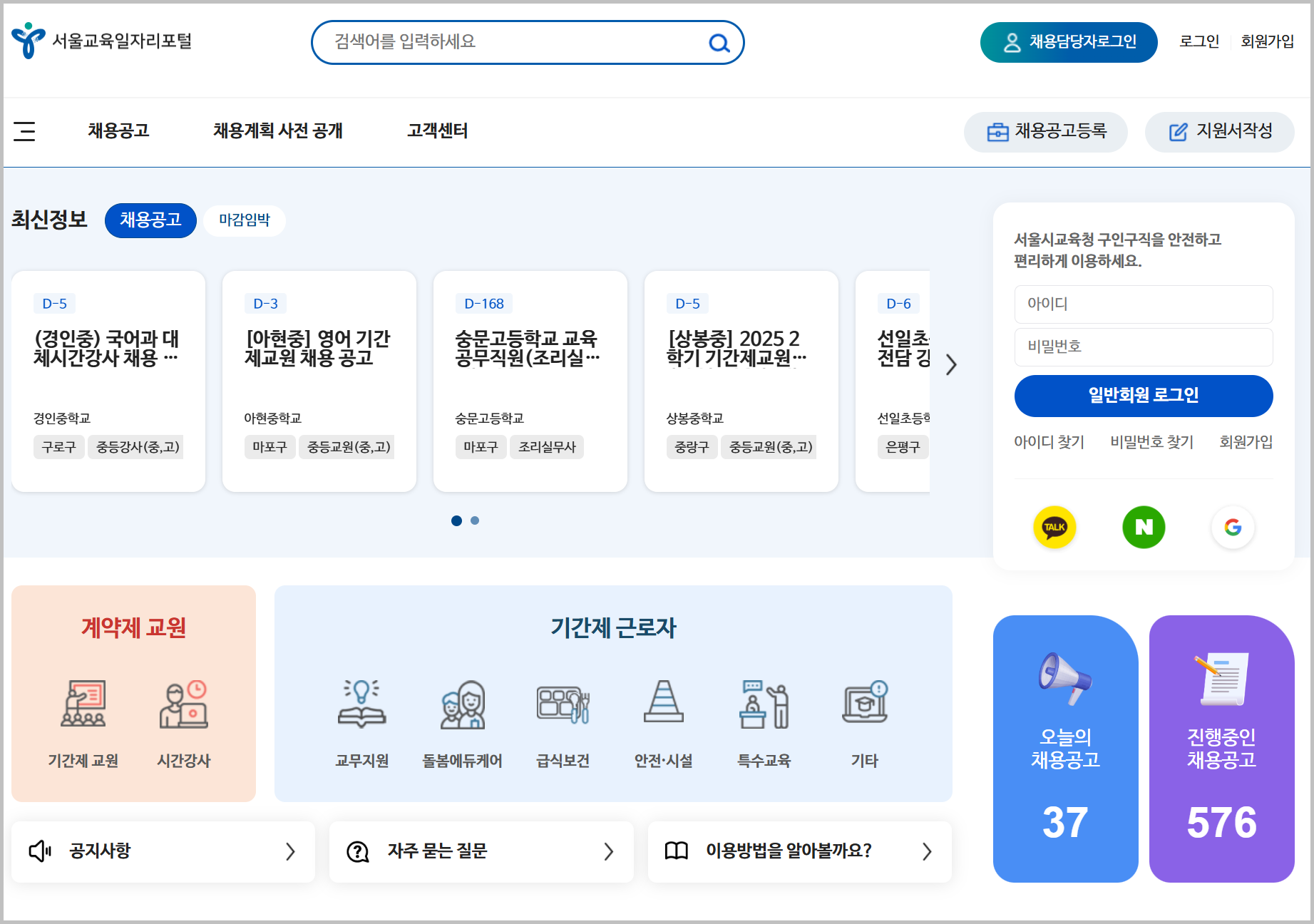Click the D-168 badge

483,304
